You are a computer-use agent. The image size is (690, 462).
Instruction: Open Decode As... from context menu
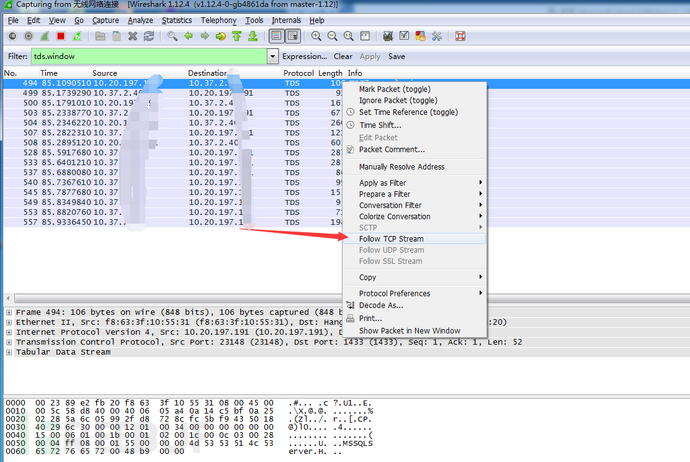[x=415, y=305]
